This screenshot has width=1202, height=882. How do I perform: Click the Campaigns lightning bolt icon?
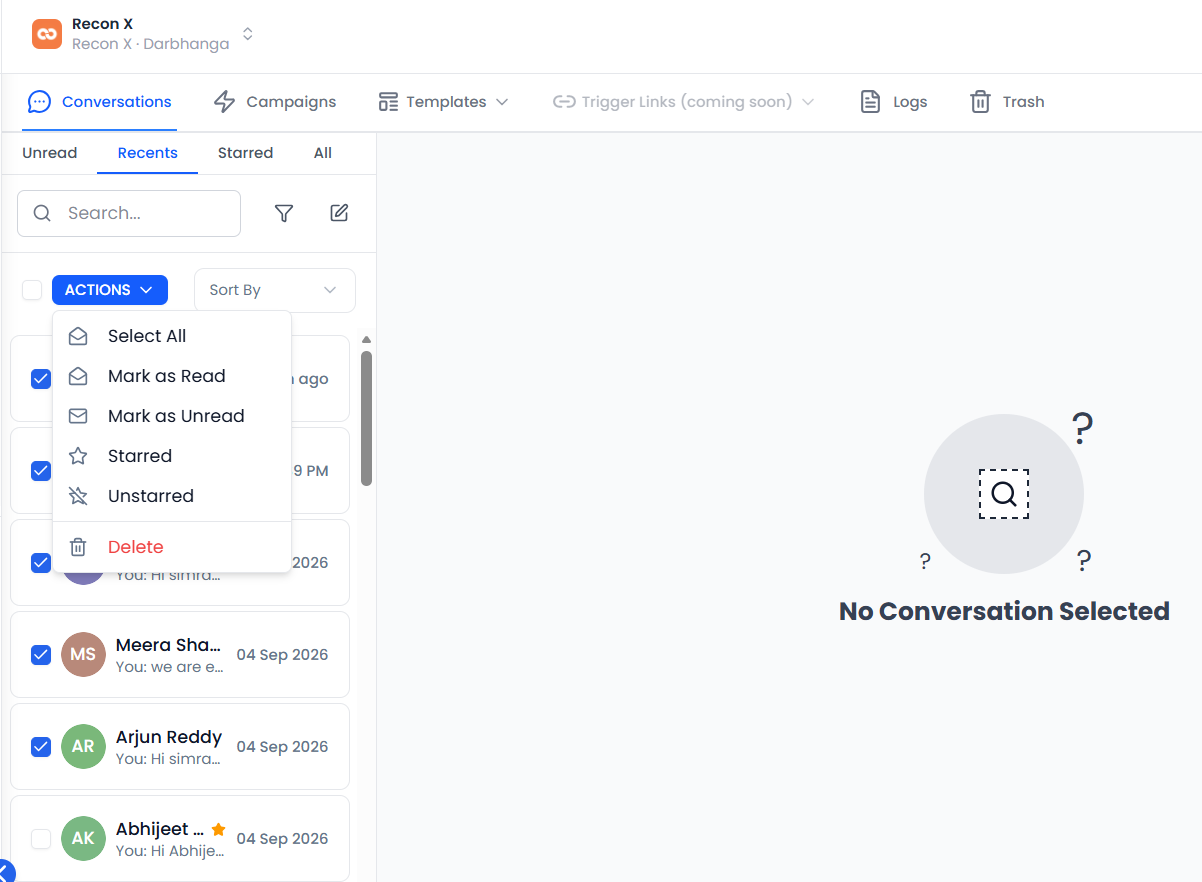tap(225, 102)
